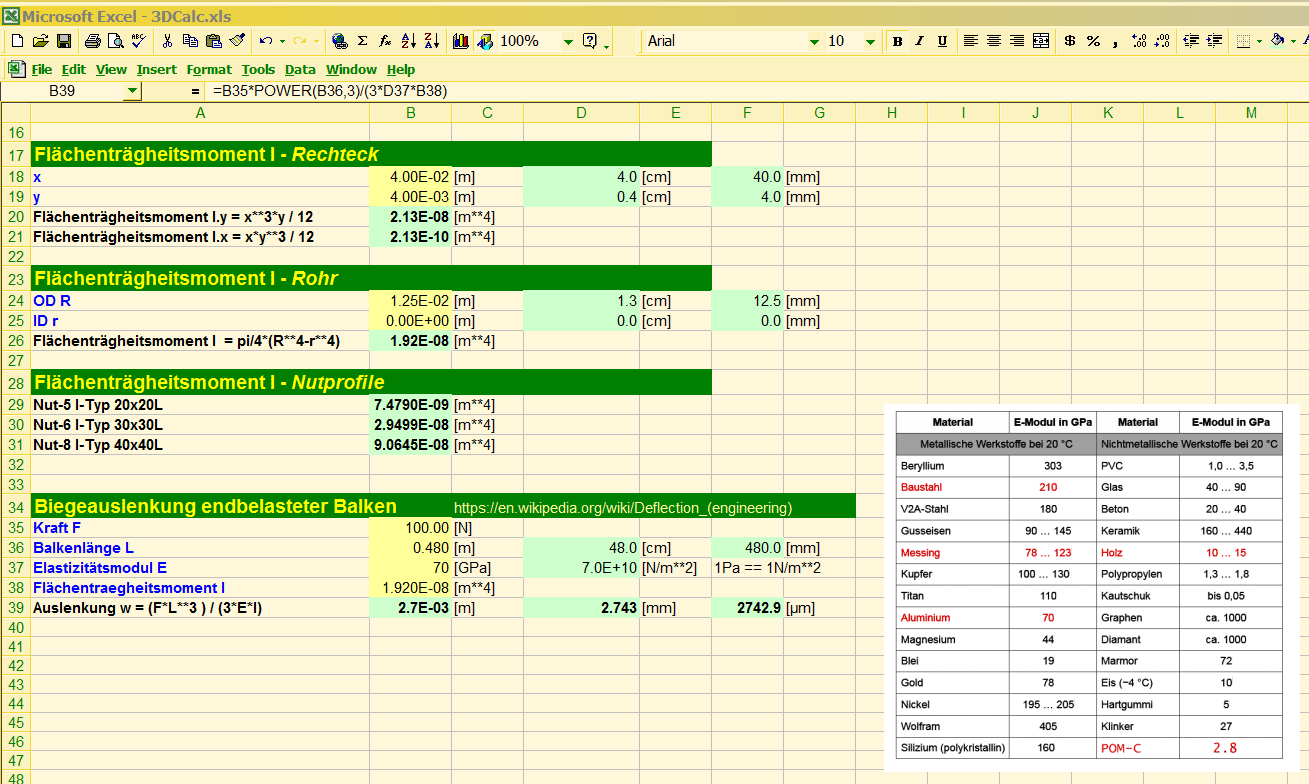Open Print Preview from the toolbar

tap(115, 41)
